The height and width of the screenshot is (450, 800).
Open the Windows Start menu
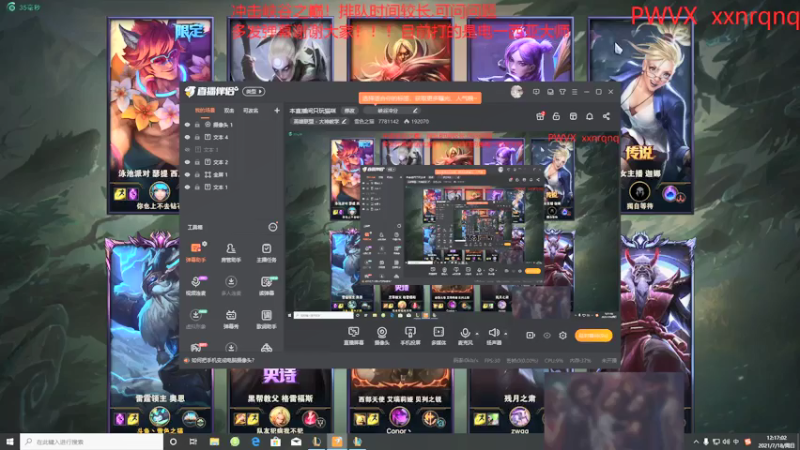pos(10,441)
